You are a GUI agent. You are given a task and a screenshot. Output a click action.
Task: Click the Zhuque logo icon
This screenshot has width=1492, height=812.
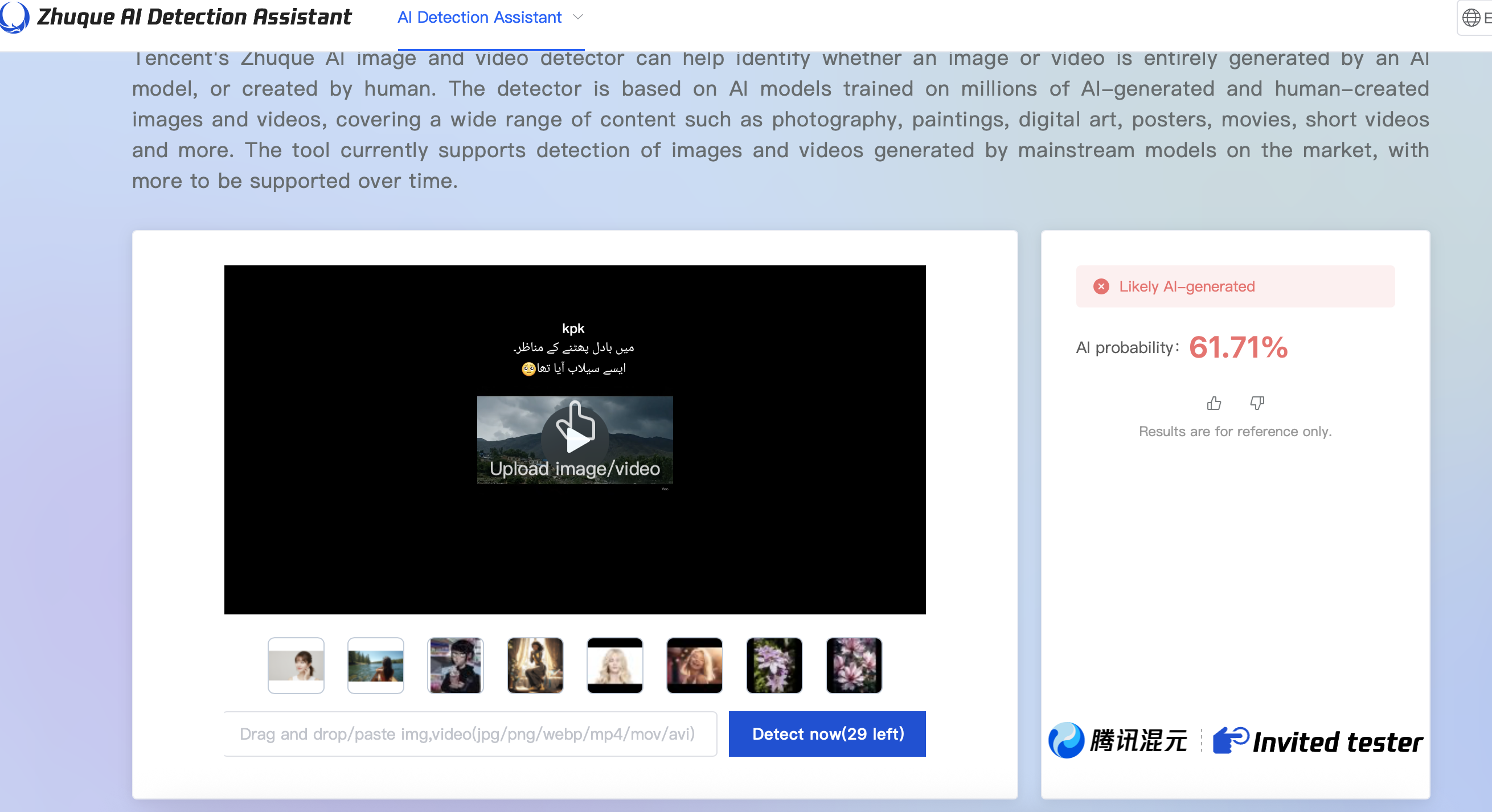coord(14,18)
